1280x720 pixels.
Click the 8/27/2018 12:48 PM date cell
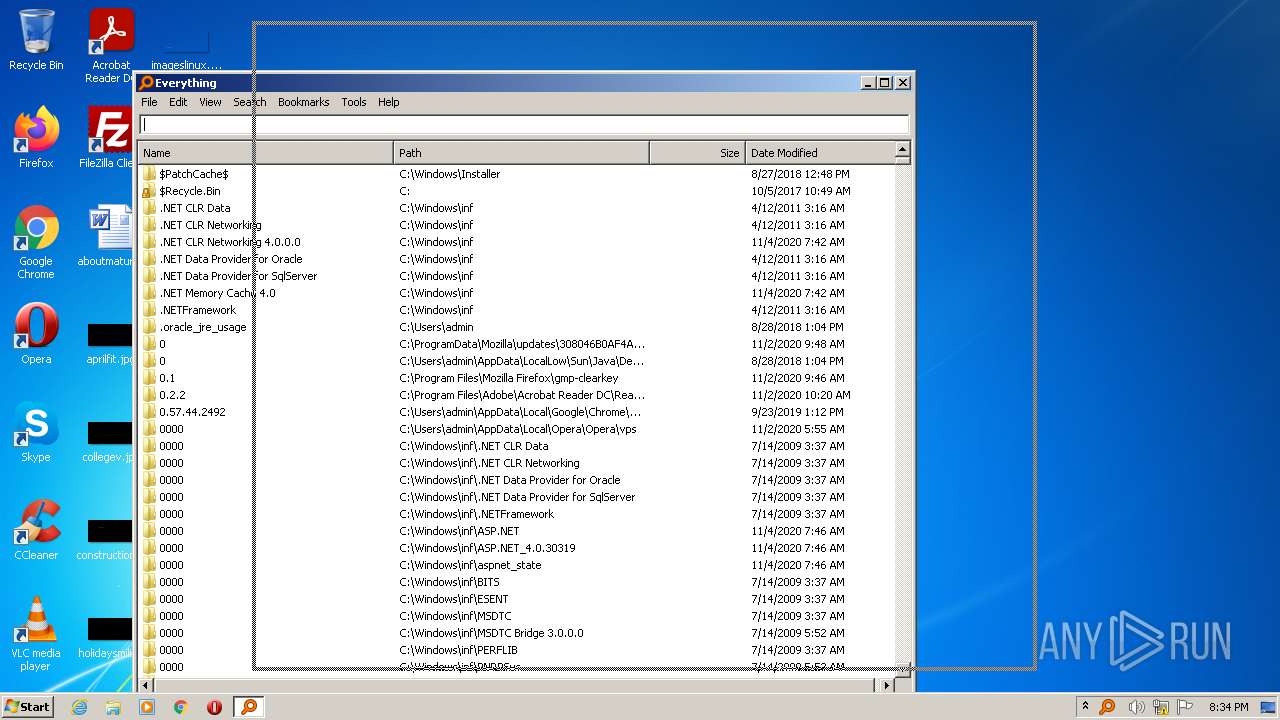tap(801, 174)
